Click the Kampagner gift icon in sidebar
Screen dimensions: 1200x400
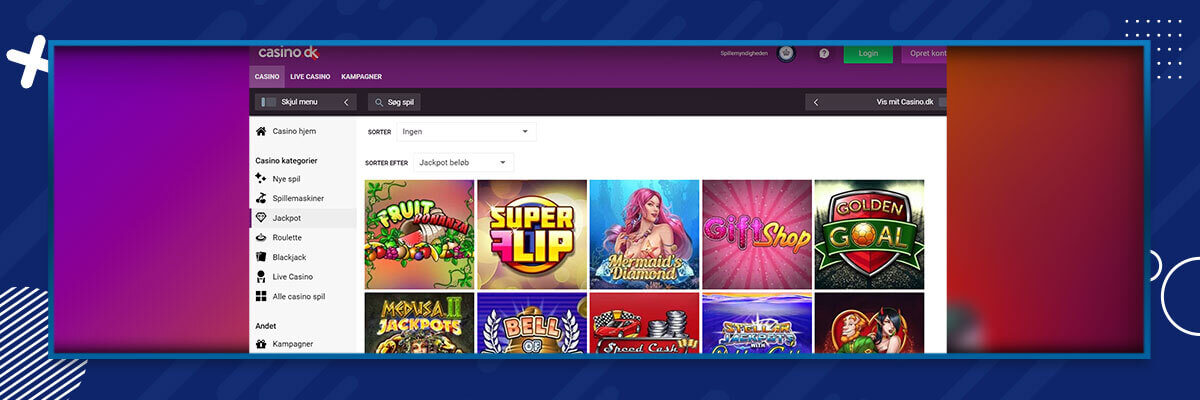(261, 344)
